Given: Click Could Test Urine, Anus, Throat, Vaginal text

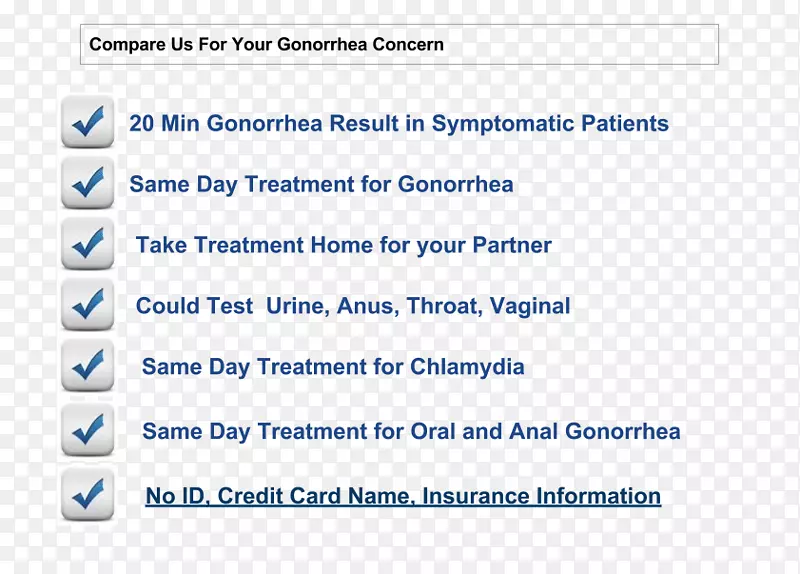Looking at the screenshot, I should [x=353, y=306].
